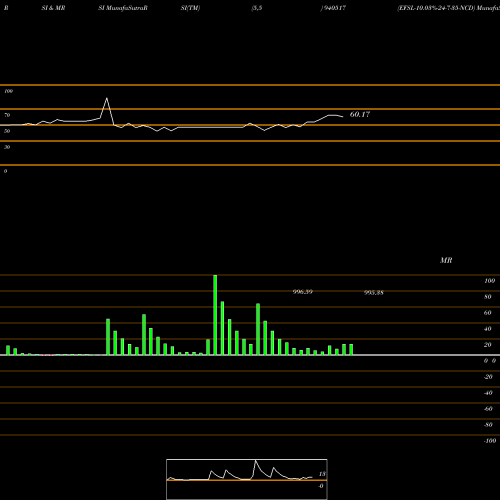The image size is (500, 500).
Task: Click the -60 label on the MR axis
Action: [x=488, y=409]
